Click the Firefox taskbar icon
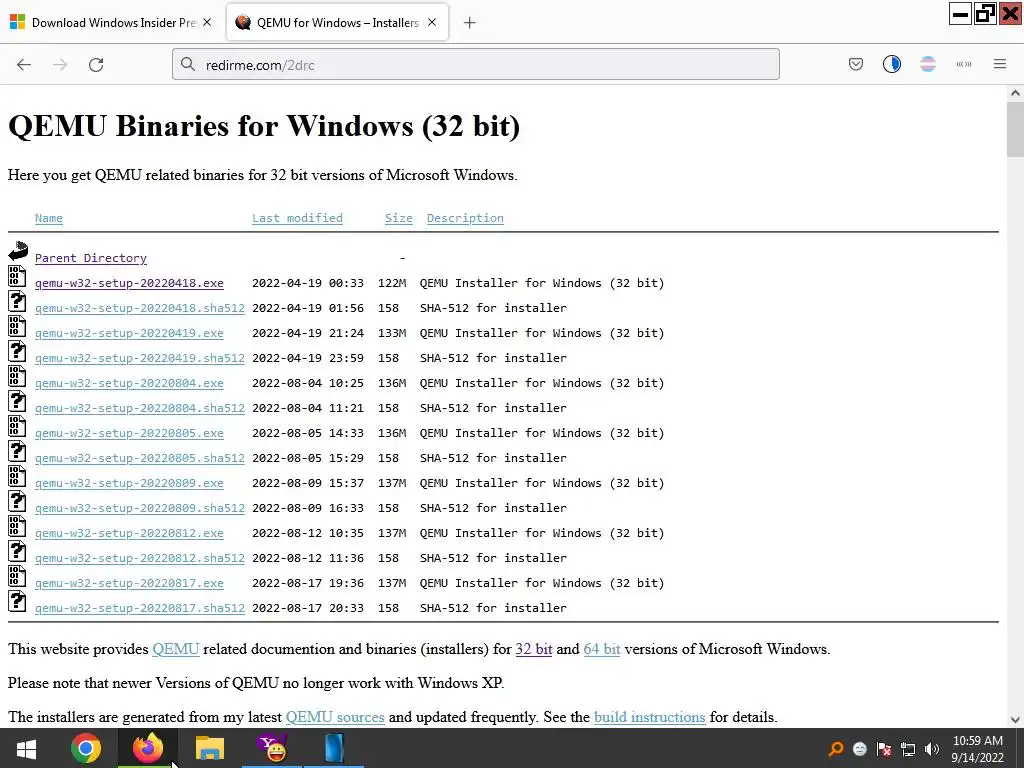The image size is (1024, 768). (x=148, y=748)
